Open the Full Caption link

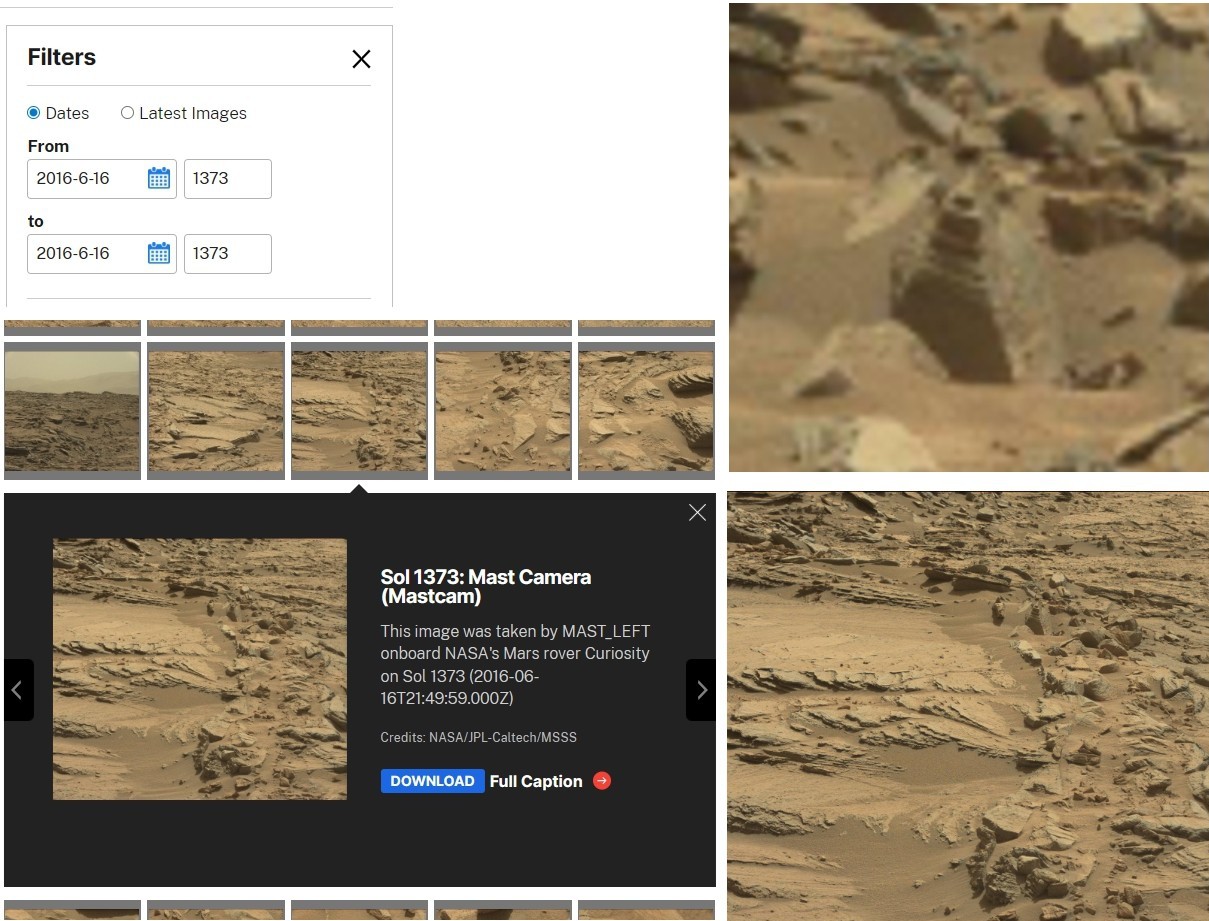[535, 781]
